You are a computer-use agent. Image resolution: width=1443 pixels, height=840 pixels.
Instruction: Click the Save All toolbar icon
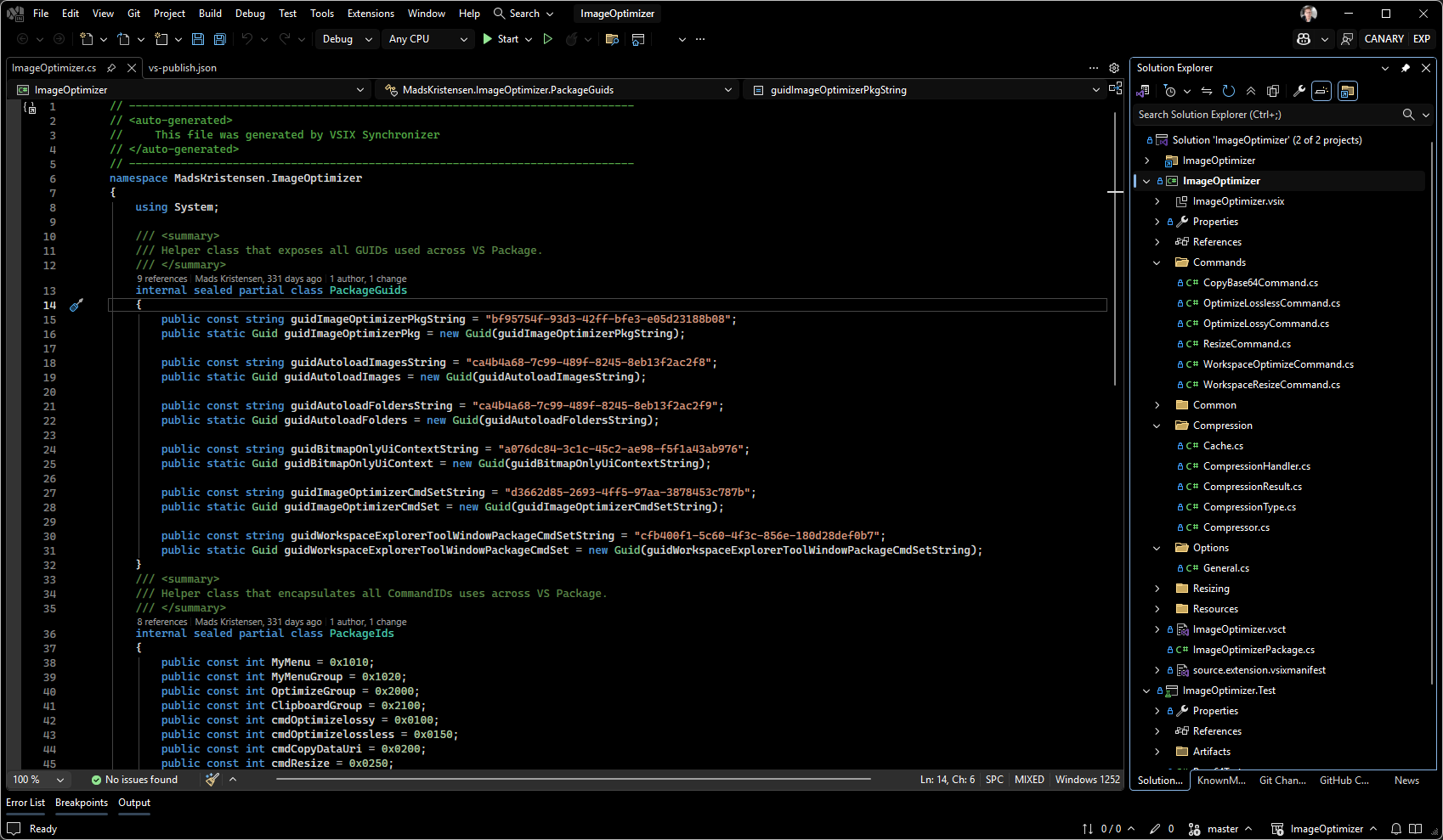(x=219, y=39)
